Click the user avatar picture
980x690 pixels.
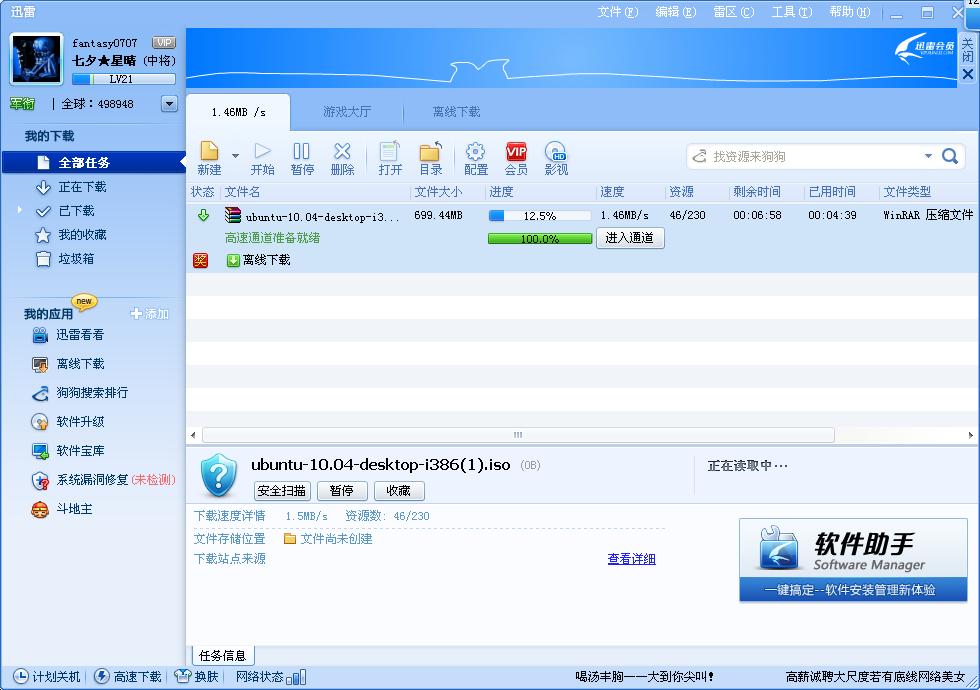[x=37, y=59]
